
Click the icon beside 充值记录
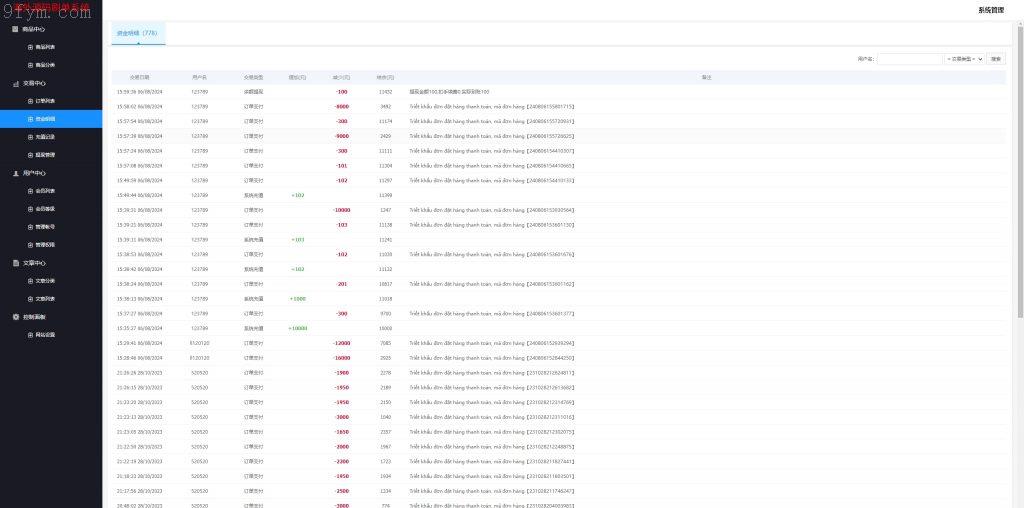pyautogui.click(x=30, y=137)
